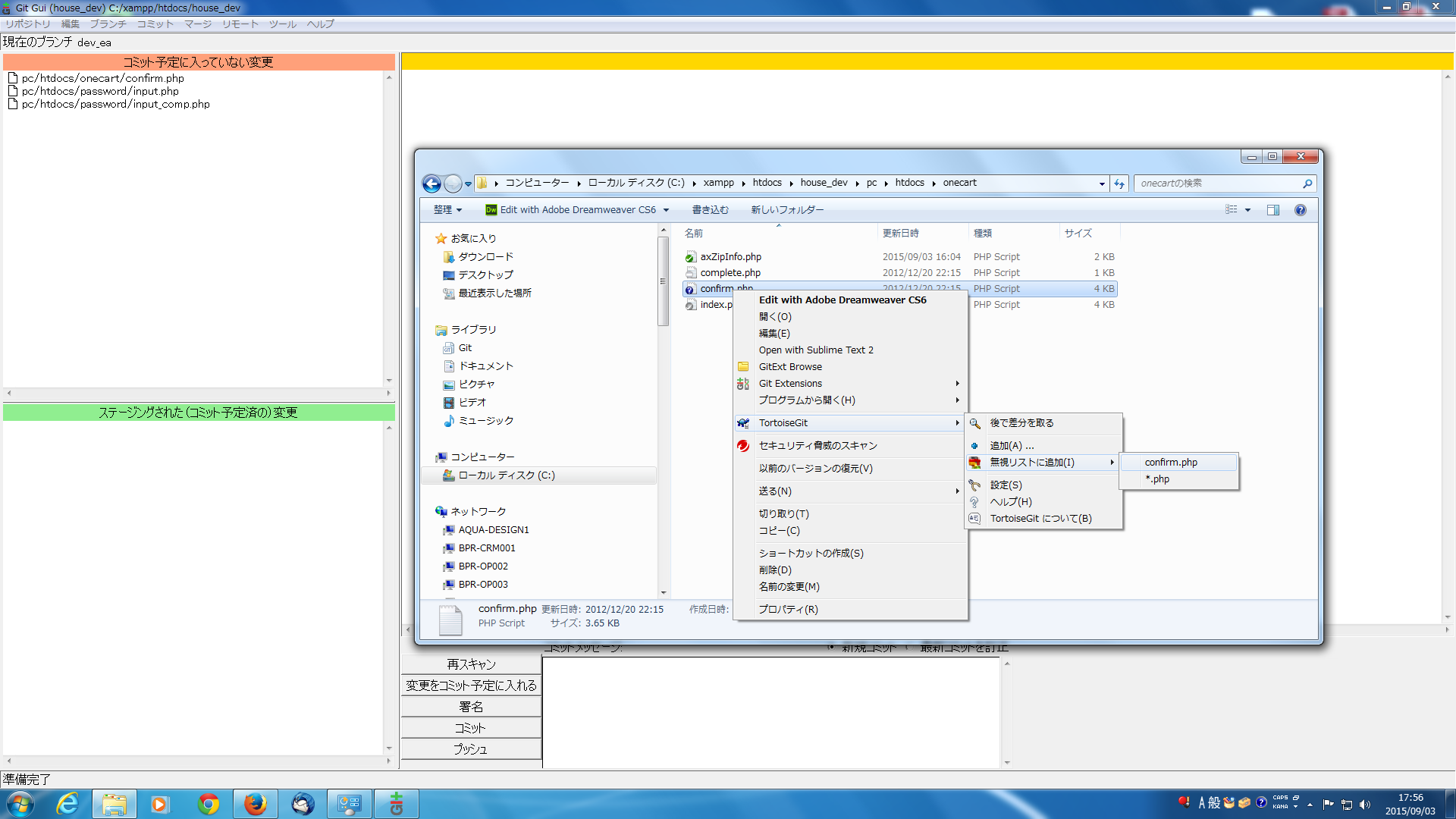1456x819 pixels.
Task: Expand the view options dropdown arrow
Action: pos(1247,210)
